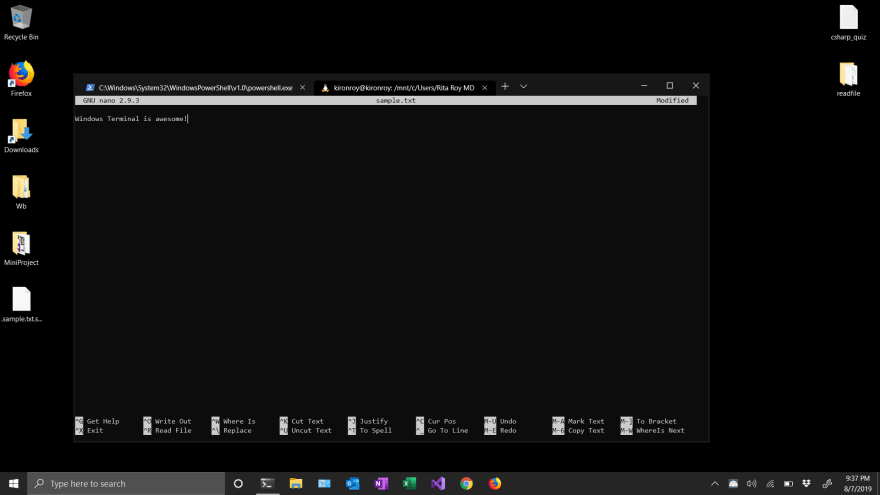Click the WhereIs Next shortcut hint
This screenshot has width=880, height=495.
pos(653,431)
